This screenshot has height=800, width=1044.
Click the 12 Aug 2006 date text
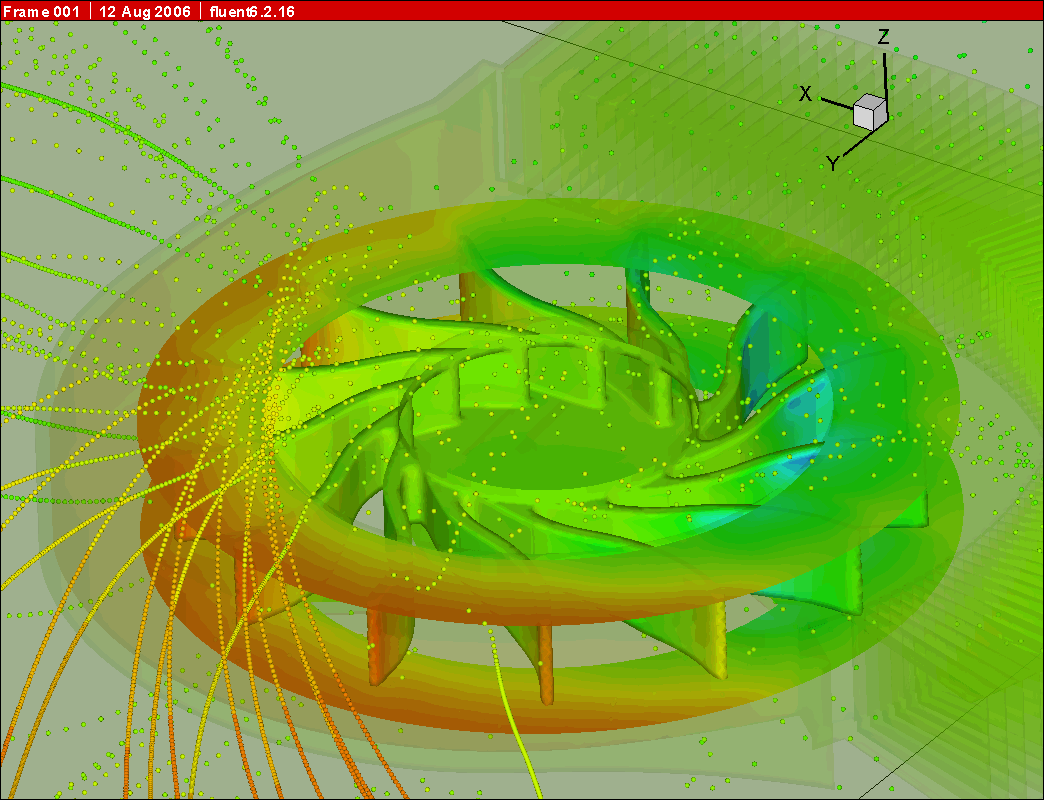coord(147,10)
